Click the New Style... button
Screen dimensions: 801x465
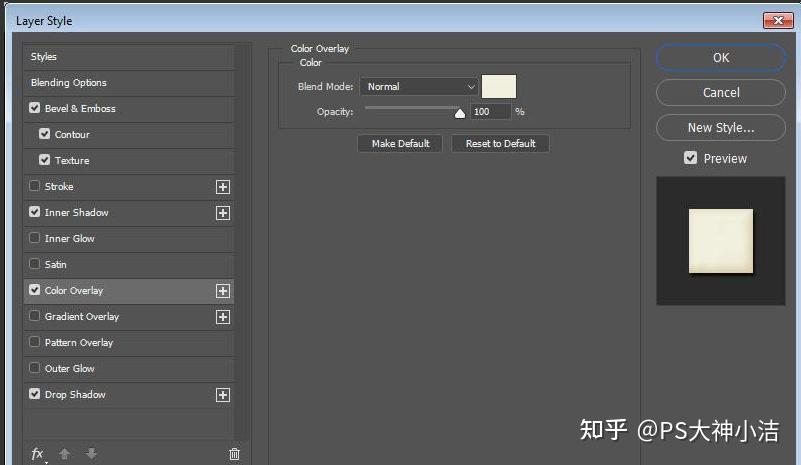coord(721,128)
